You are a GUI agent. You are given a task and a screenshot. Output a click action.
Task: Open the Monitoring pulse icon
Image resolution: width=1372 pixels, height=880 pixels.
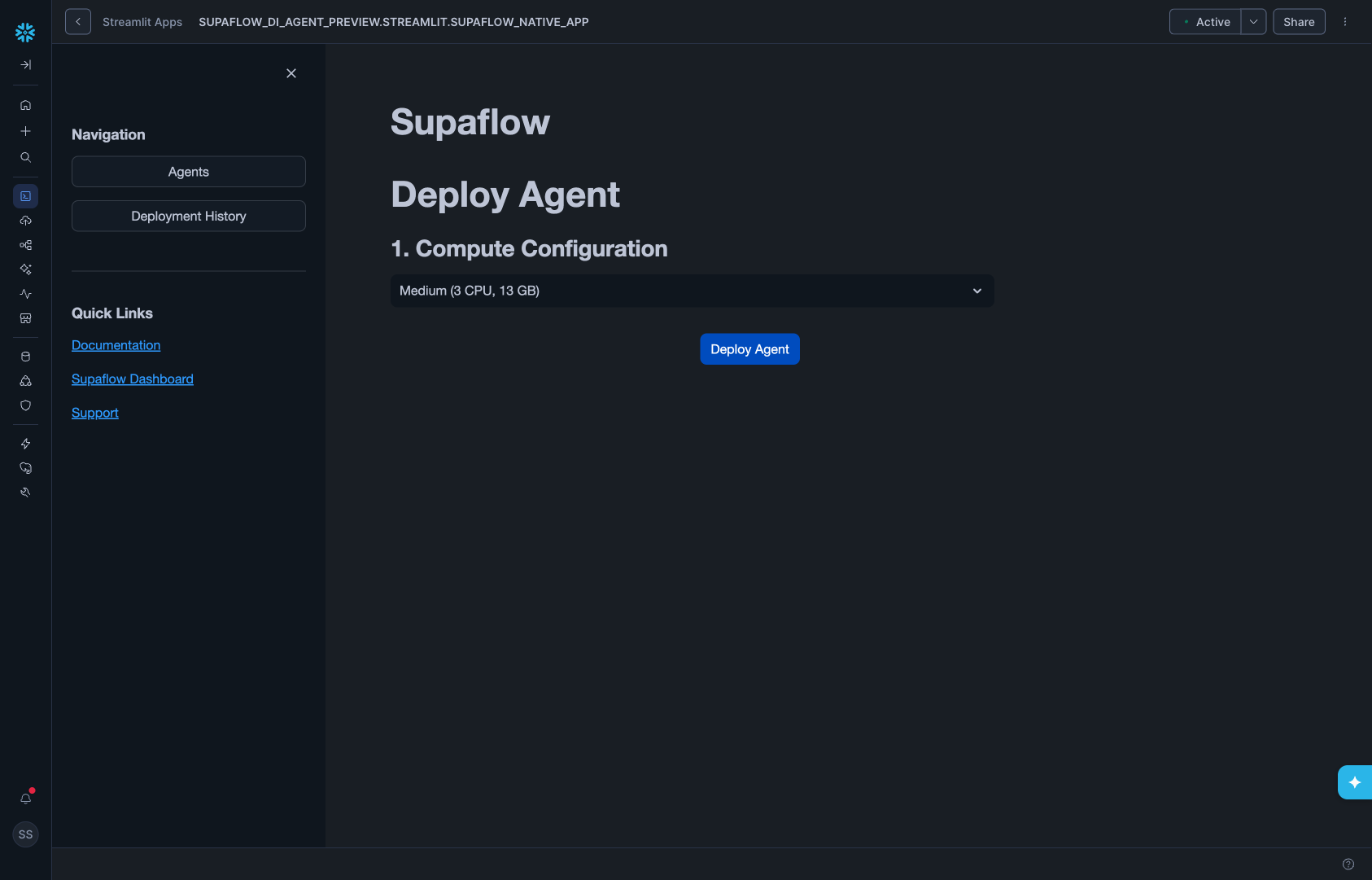pos(25,294)
